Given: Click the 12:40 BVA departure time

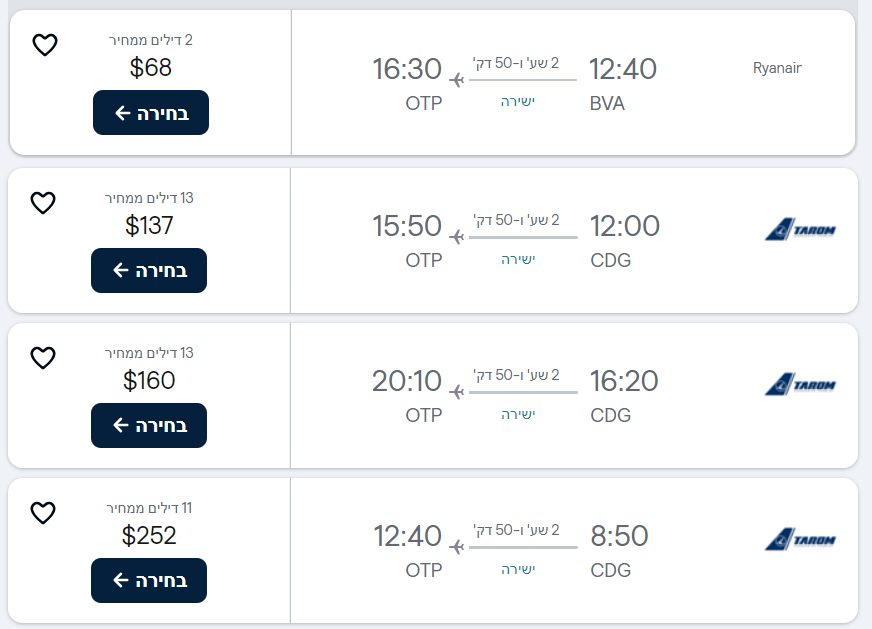Looking at the screenshot, I should (622, 69).
